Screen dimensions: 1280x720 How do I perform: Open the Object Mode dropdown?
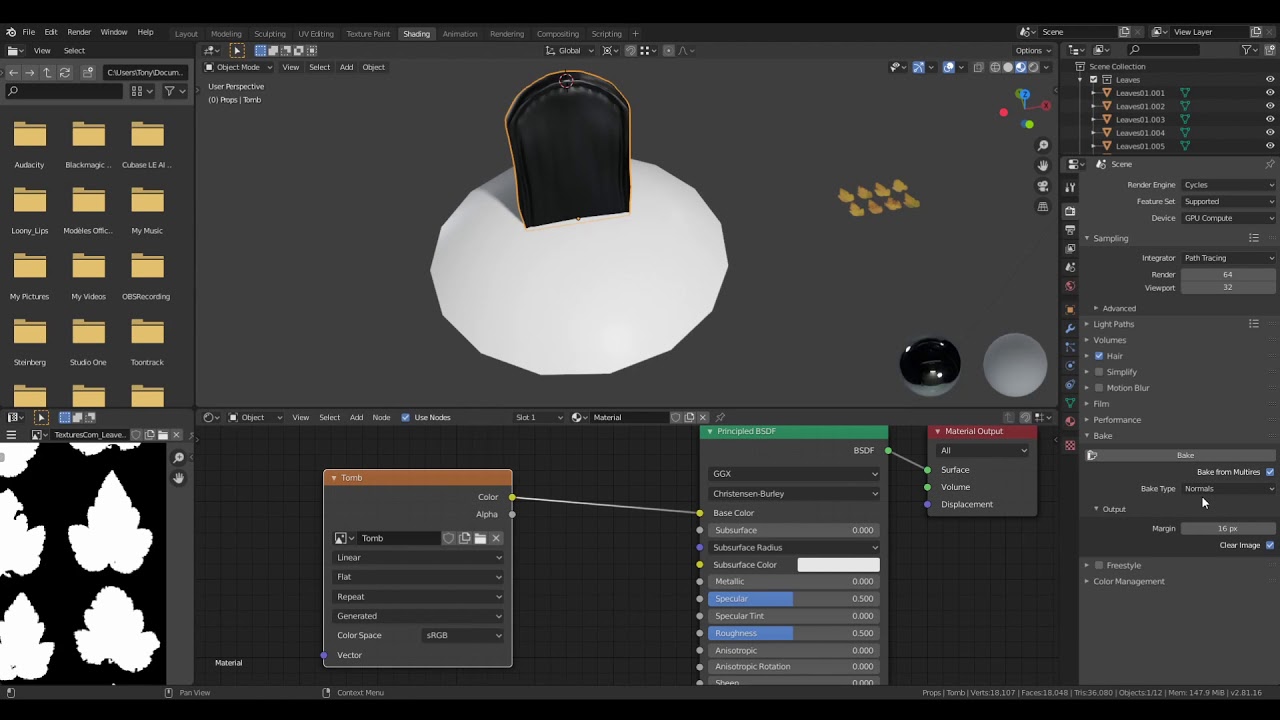[x=237, y=67]
